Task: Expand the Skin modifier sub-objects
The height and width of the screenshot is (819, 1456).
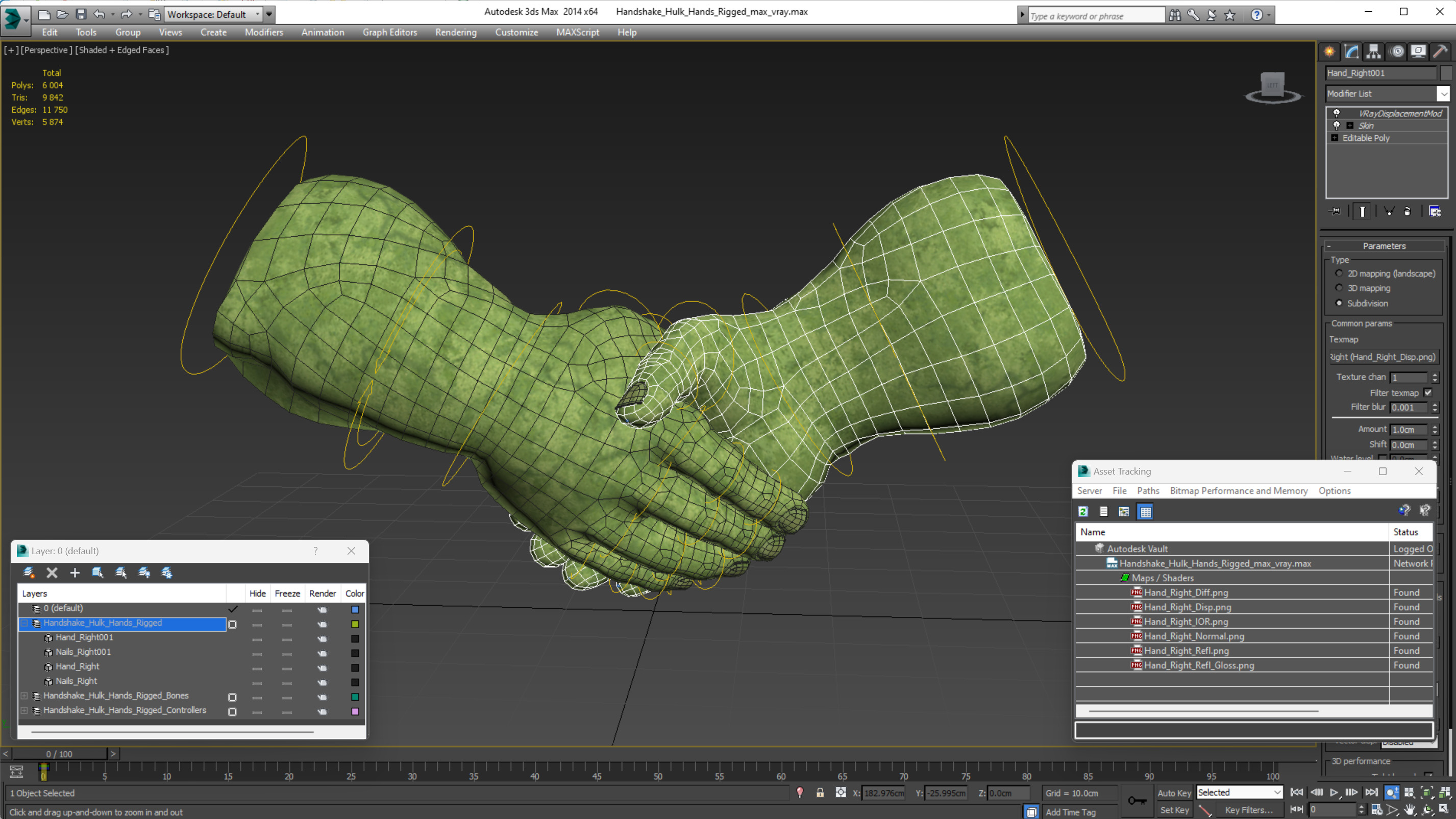Action: pos(1350,126)
